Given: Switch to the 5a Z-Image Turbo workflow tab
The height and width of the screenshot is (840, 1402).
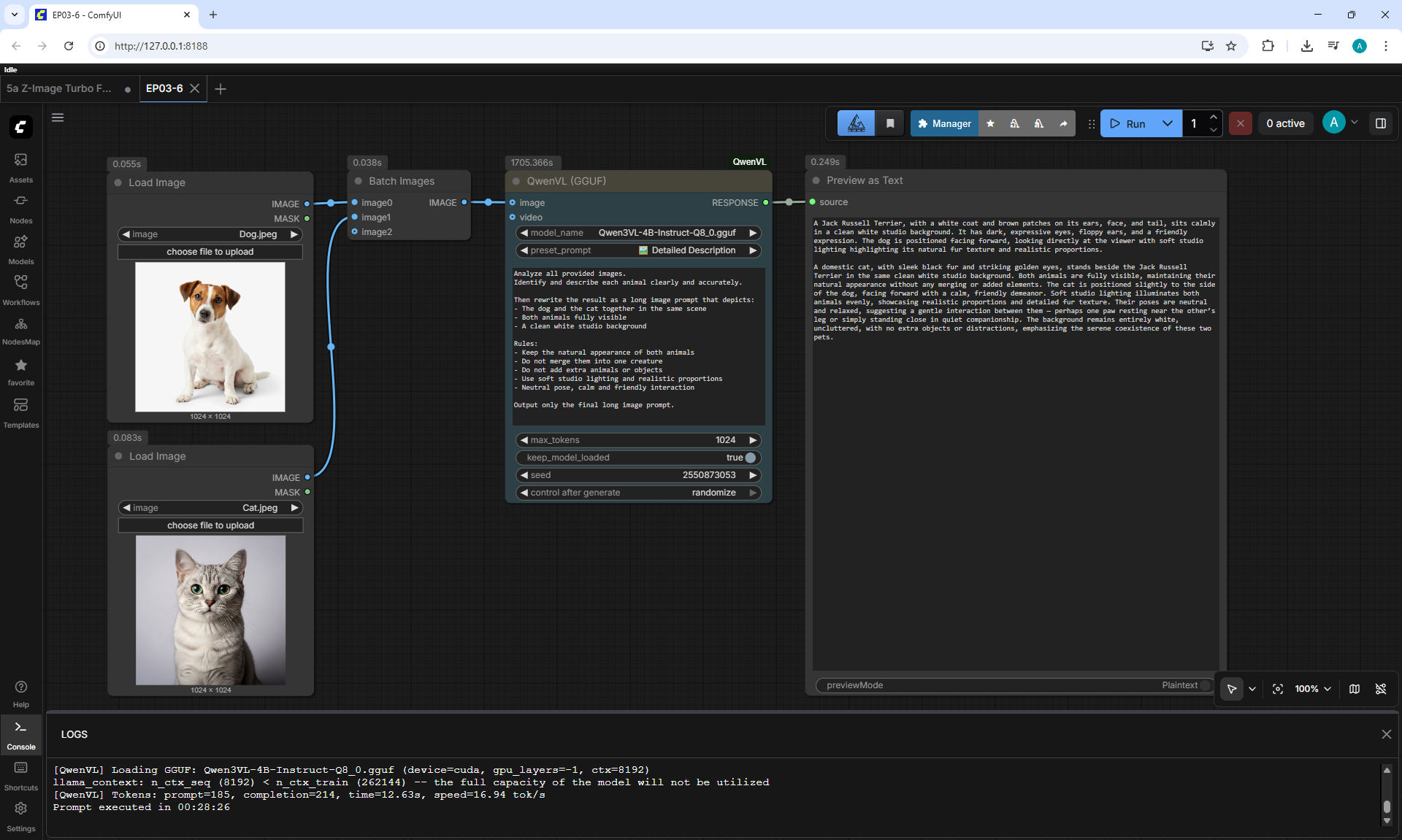Looking at the screenshot, I should click(x=60, y=88).
